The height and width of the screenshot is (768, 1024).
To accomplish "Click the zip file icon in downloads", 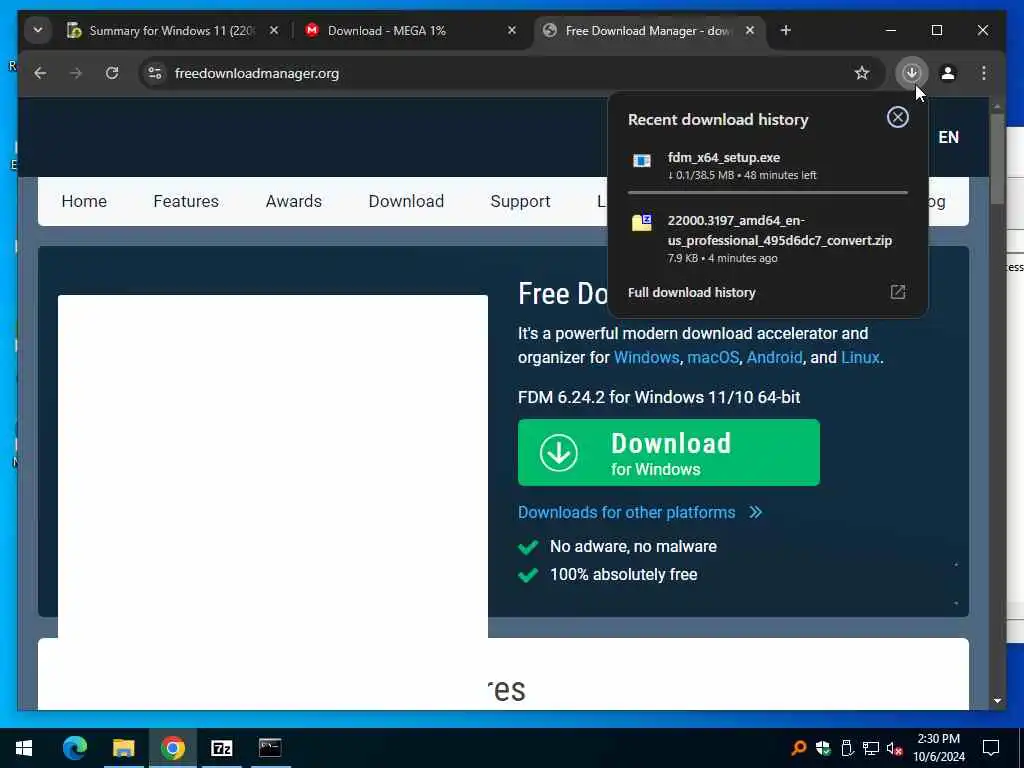I will tap(642, 223).
